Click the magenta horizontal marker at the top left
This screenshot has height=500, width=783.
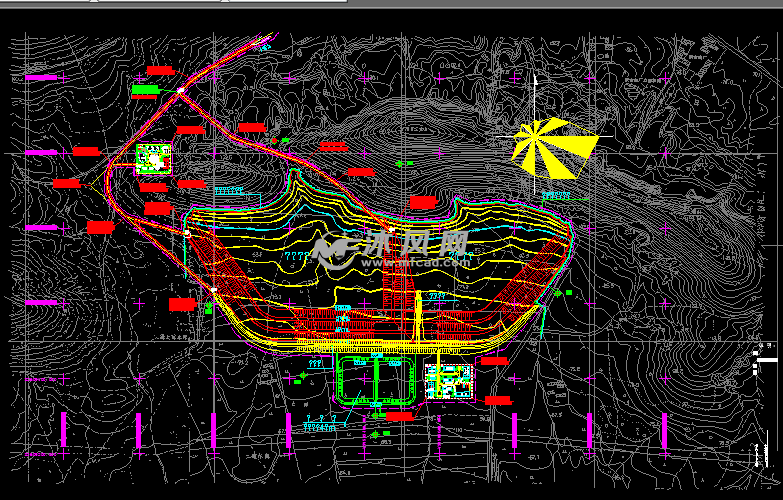(x=43, y=77)
